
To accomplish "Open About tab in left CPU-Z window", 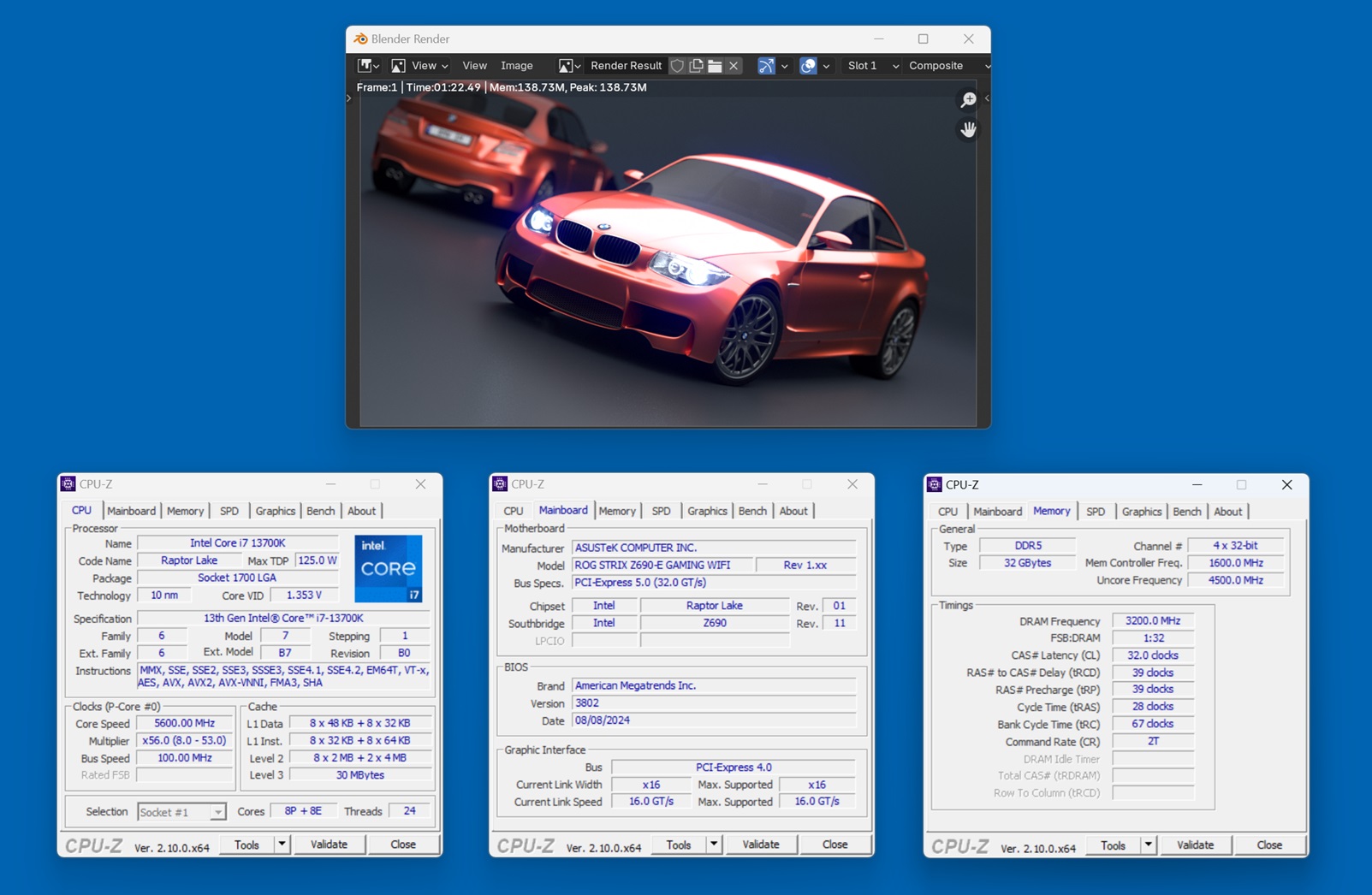I will 361,511.
